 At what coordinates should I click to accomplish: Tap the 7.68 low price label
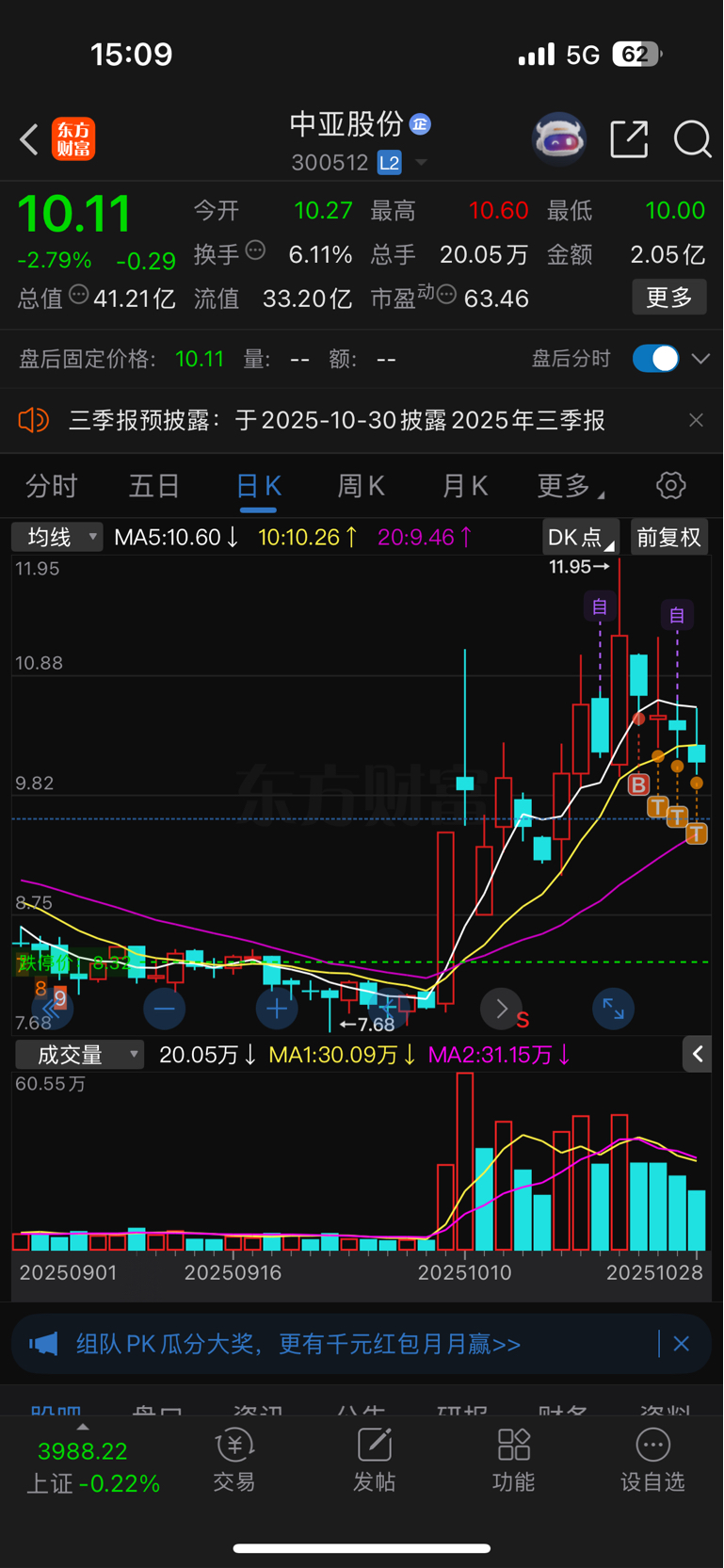[367, 1024]
